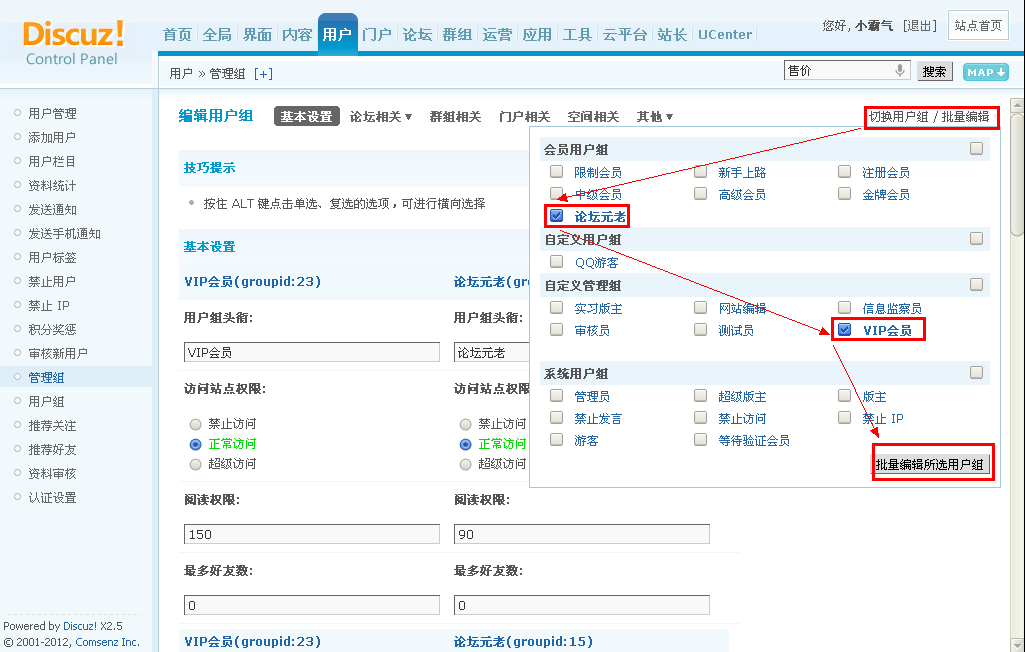
Task: Open the 云平台 top menu
Action: [624, 34]
